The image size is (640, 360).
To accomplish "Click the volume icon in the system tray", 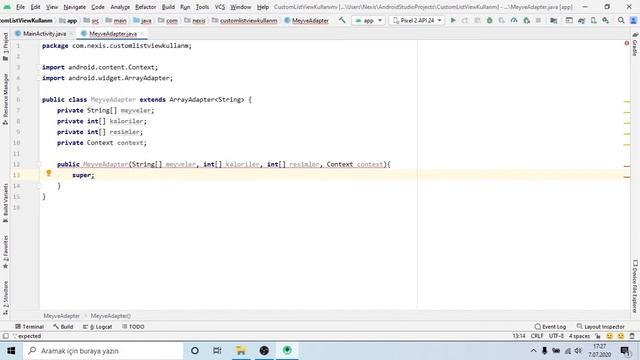I will coord(578,351).
